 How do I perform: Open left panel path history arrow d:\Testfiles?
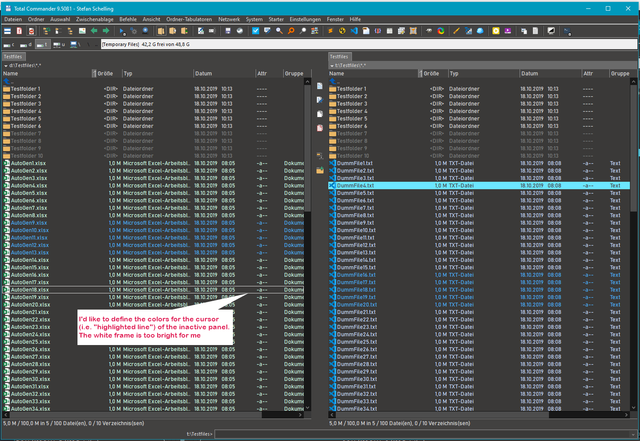click(x=6, y=65)
